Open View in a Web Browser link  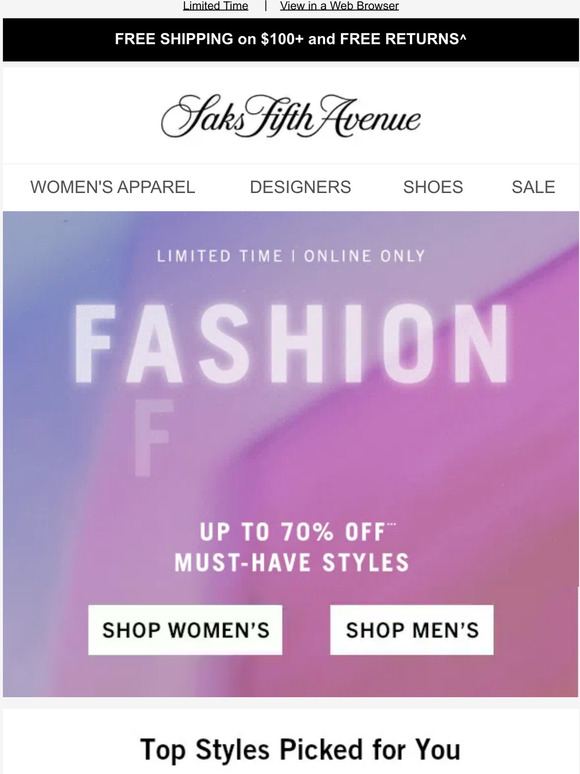click(x=340, y=6)
